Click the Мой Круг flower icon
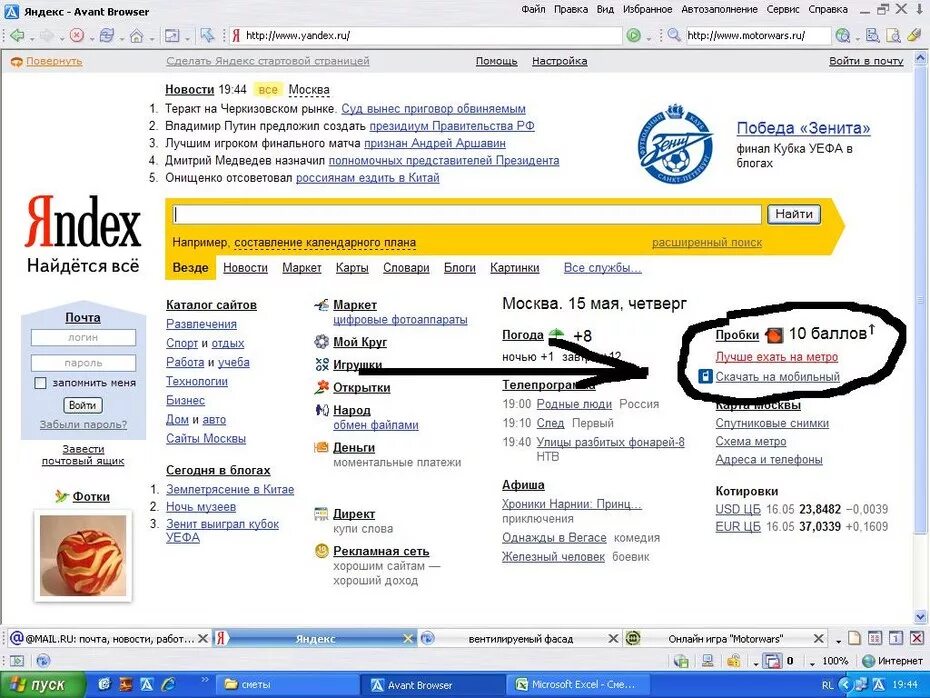This screenshot has height=698, width=930. click(x=321, y=342)
